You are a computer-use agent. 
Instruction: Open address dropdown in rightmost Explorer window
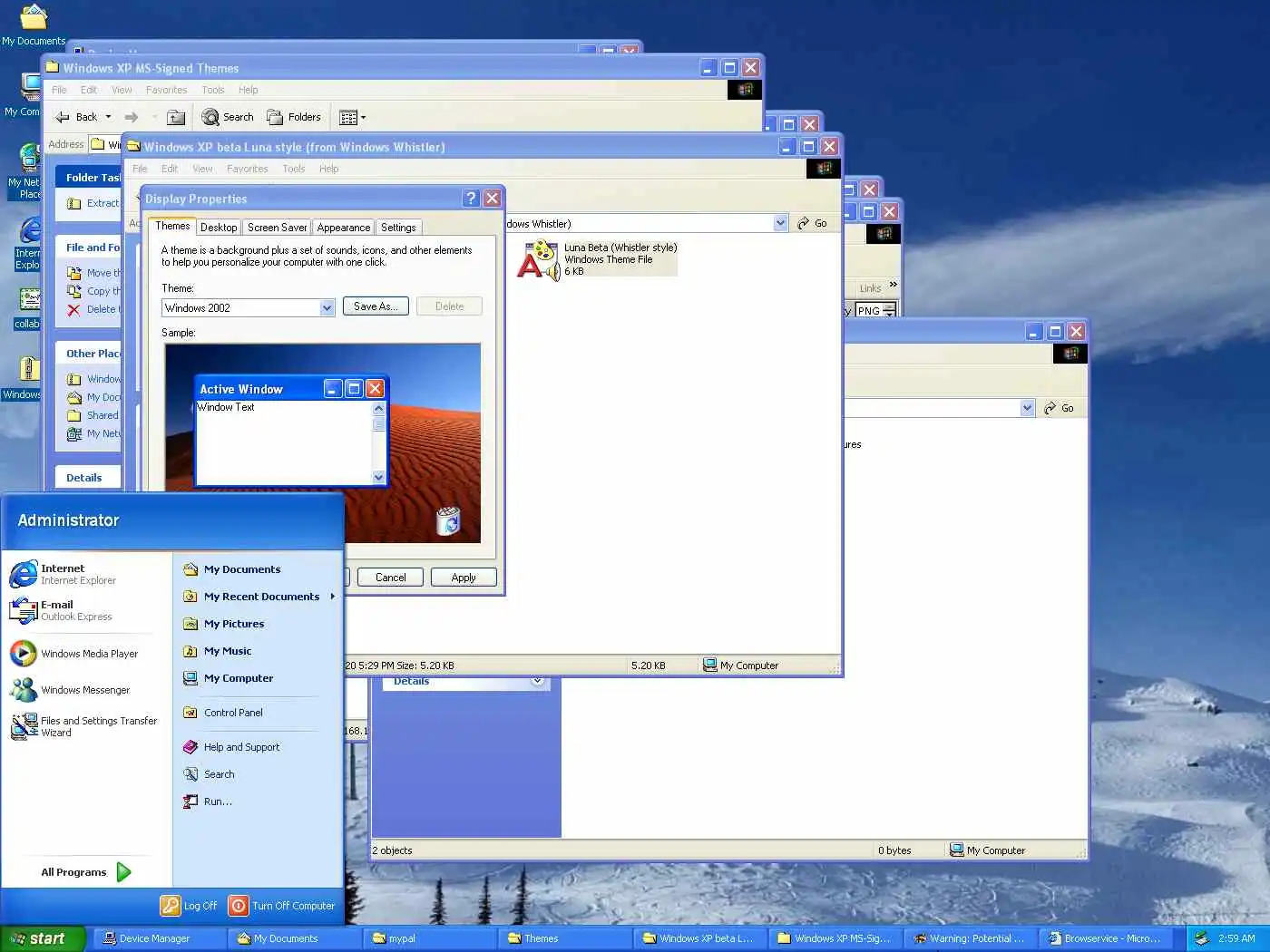[x=1027, y=408]
